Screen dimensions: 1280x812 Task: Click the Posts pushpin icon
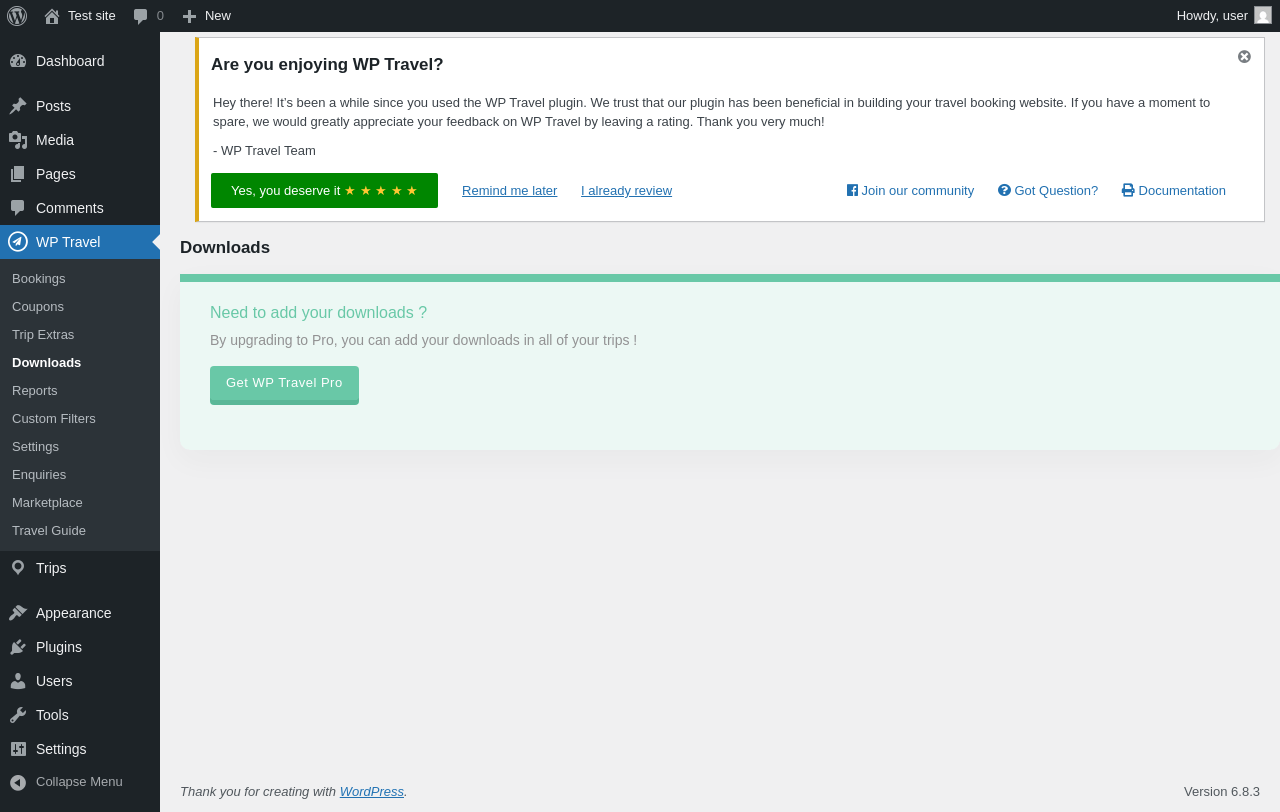[x=18, y=106]
